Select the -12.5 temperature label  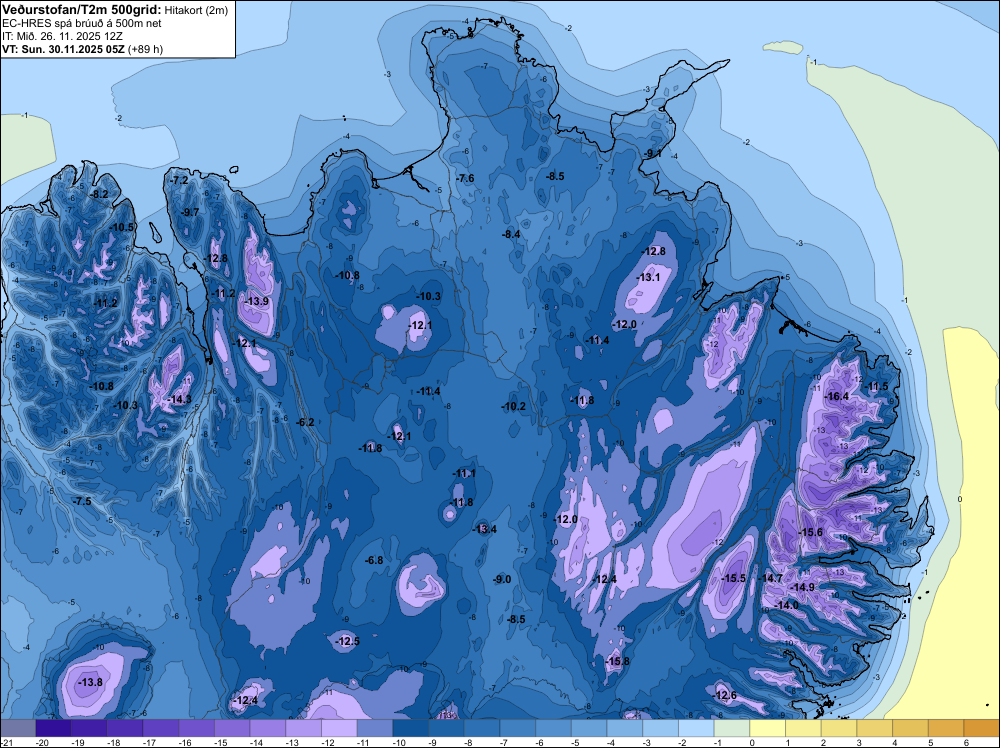(x=348, y=641)
